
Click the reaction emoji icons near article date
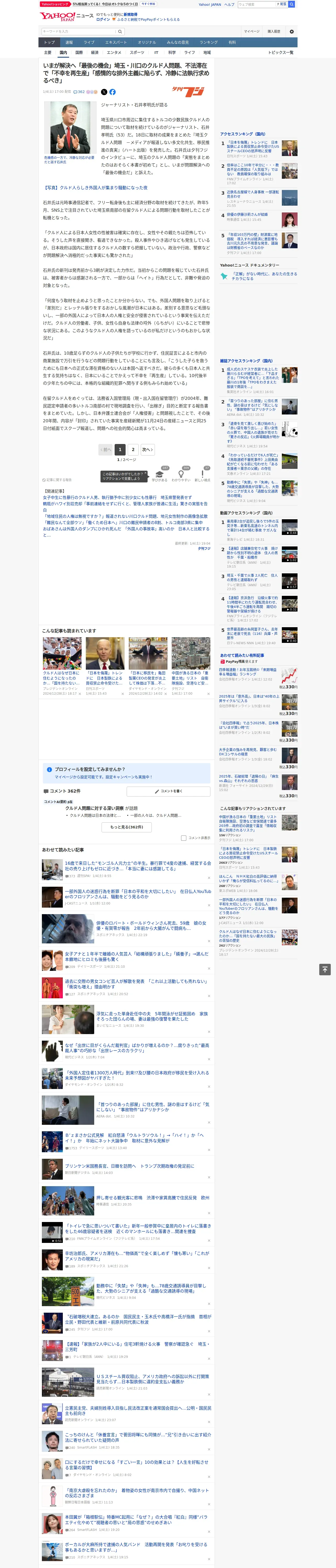pos(92,92)
